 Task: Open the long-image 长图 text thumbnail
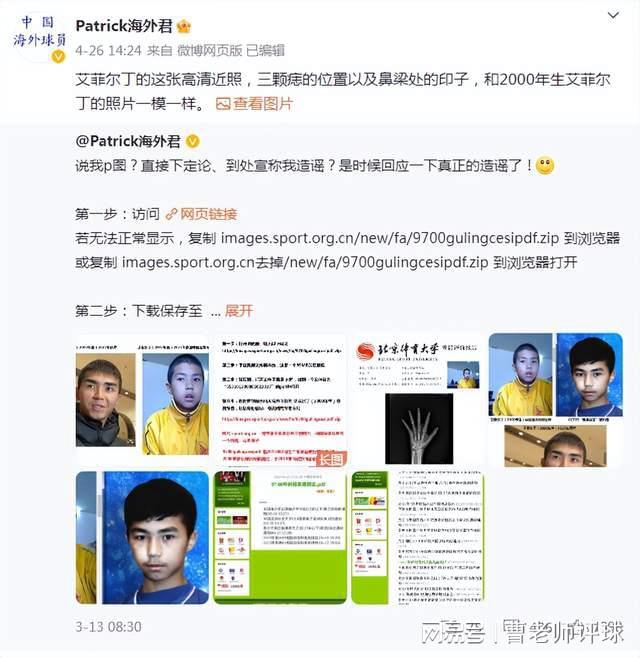(280, 400)
